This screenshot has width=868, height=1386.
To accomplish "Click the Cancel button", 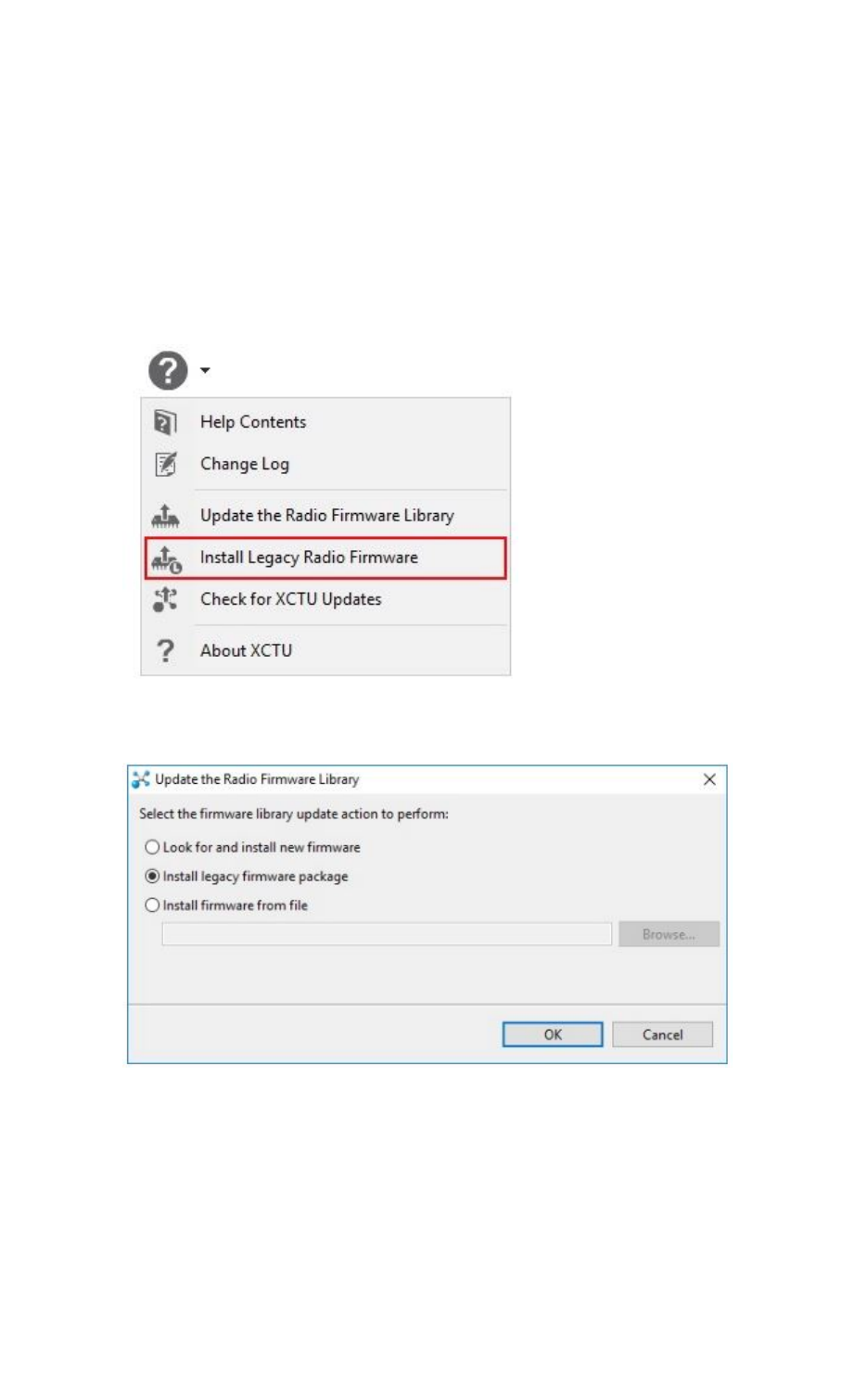I will tap(662, 1034).
